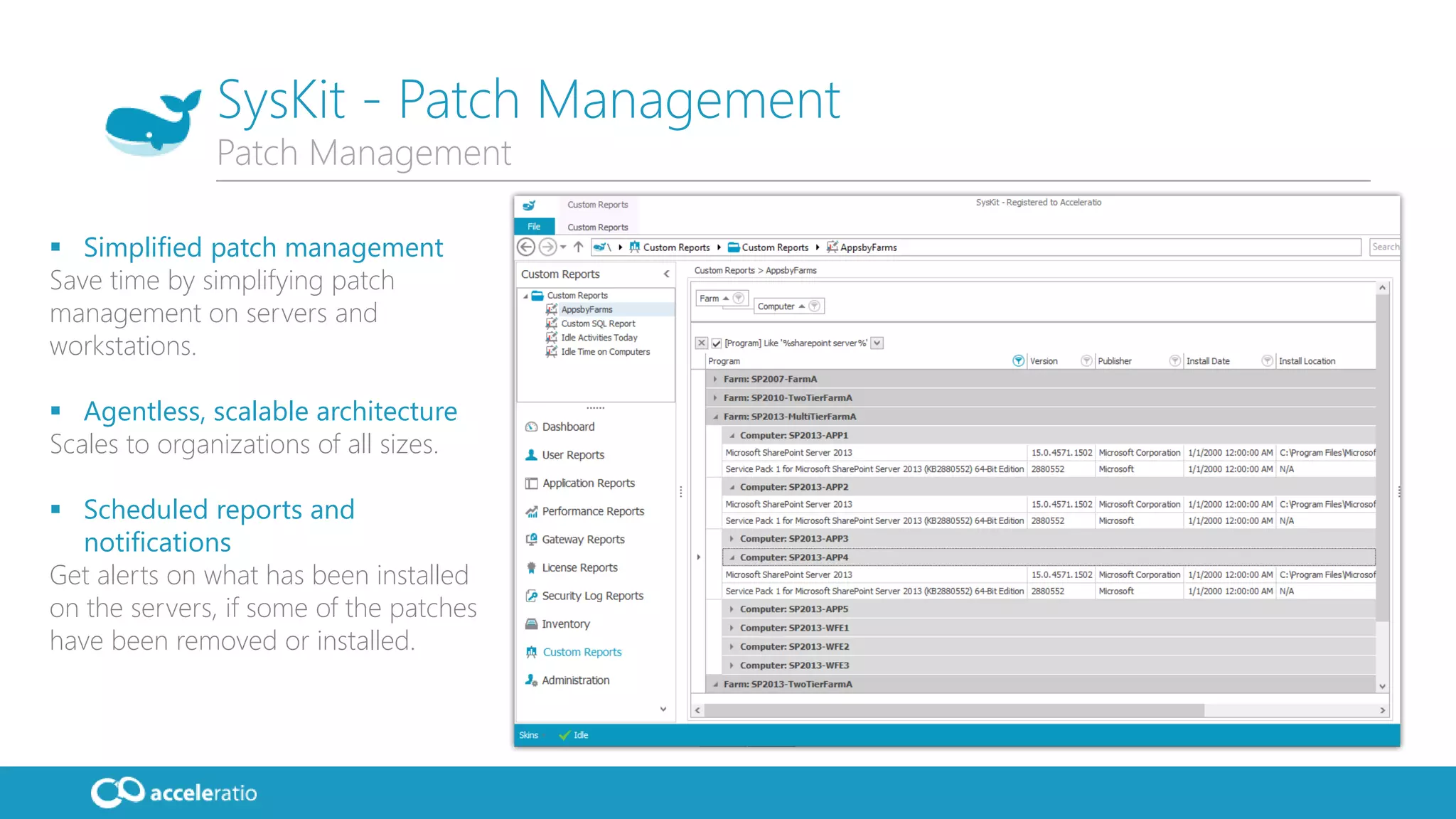Viewport: 1456px width, 819px height.
Task: Click Idle status indicator
Action: 574,735
